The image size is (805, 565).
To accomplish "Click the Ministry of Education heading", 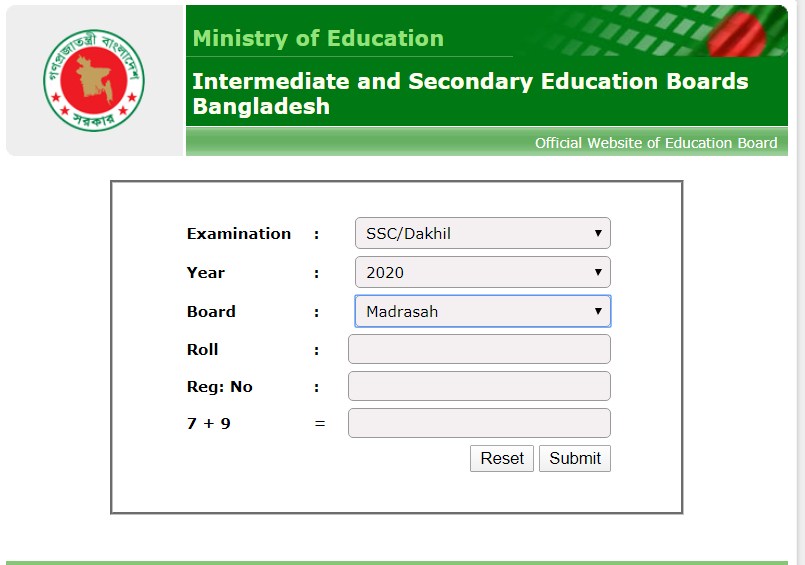I will [318, 38].
